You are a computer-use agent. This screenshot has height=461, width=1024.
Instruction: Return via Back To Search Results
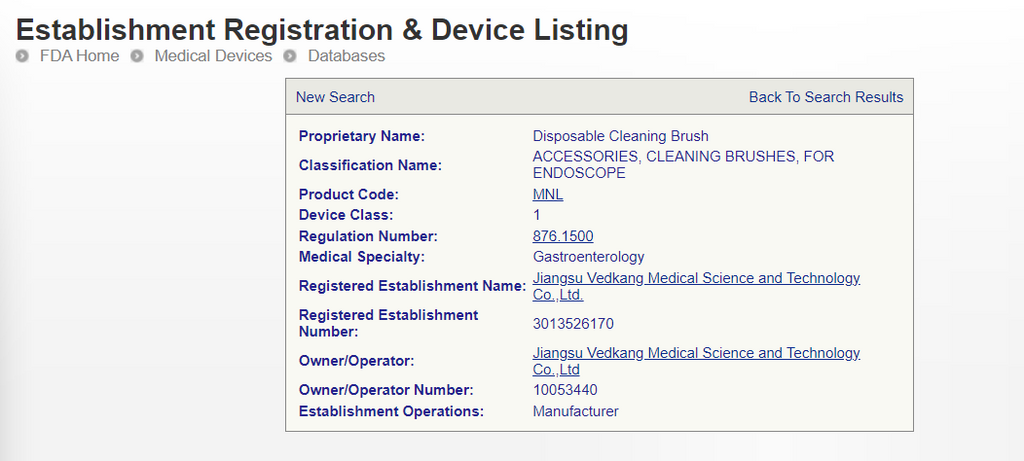pyautogui.click(x=825, y=97)
